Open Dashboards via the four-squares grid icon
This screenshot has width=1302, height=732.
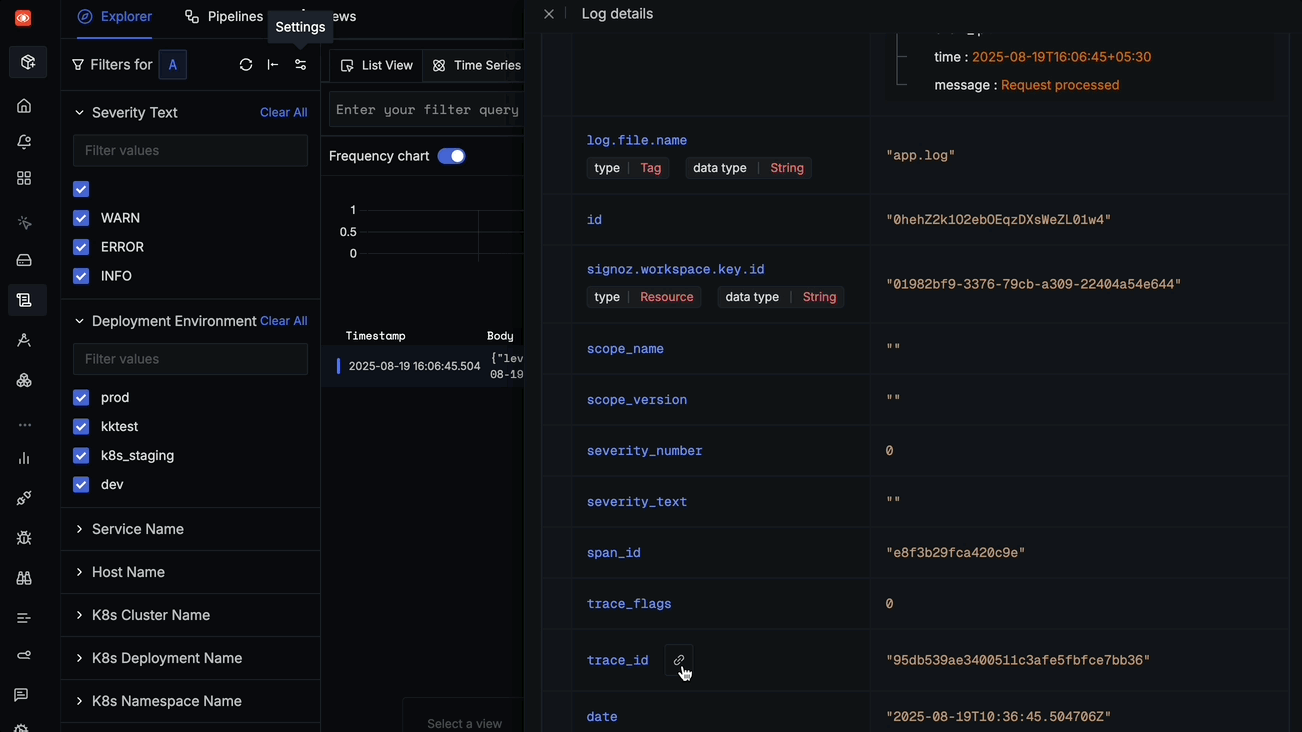coord(24,178)
